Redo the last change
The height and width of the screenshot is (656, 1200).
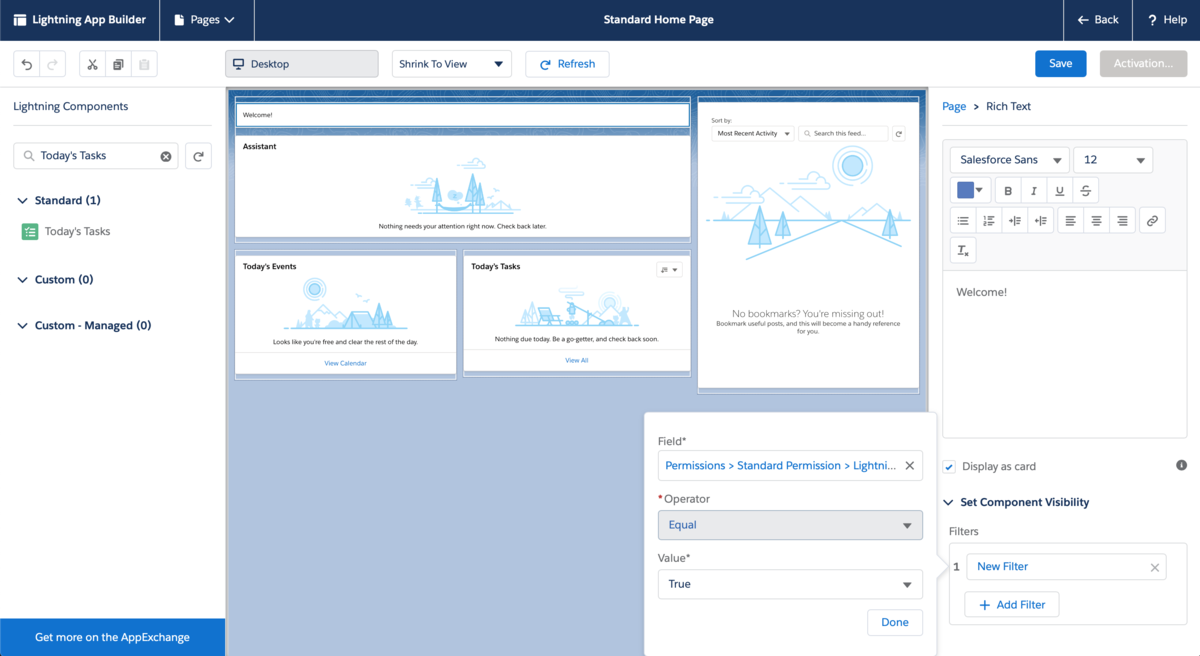[54, 64]
